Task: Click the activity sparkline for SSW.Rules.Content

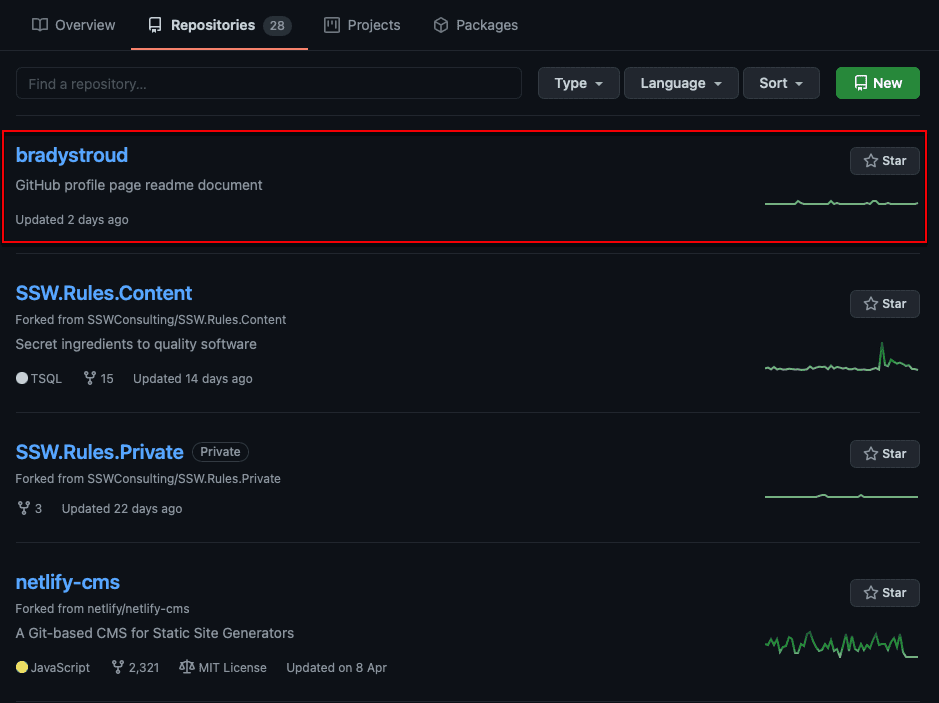Action: pos(841,361)
